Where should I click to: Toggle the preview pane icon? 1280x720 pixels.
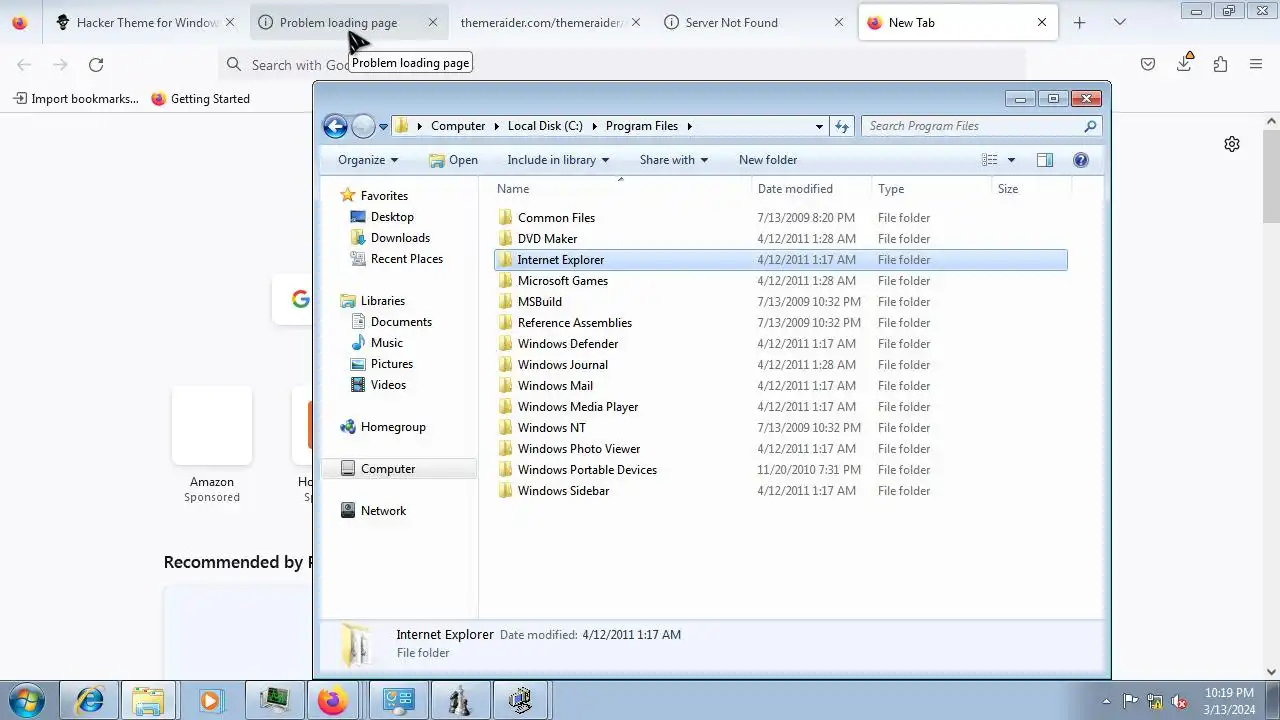coord(1045,160)
